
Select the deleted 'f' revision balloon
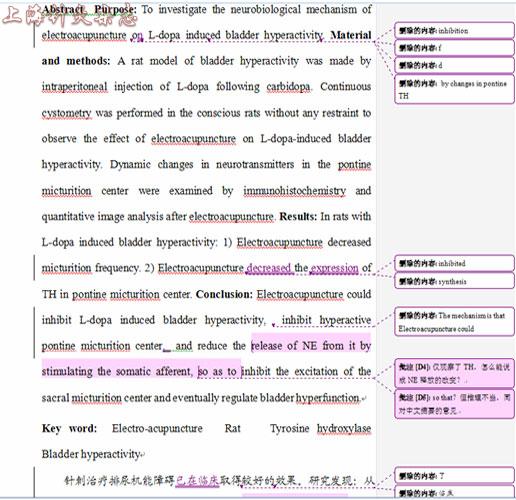(454, 48)
